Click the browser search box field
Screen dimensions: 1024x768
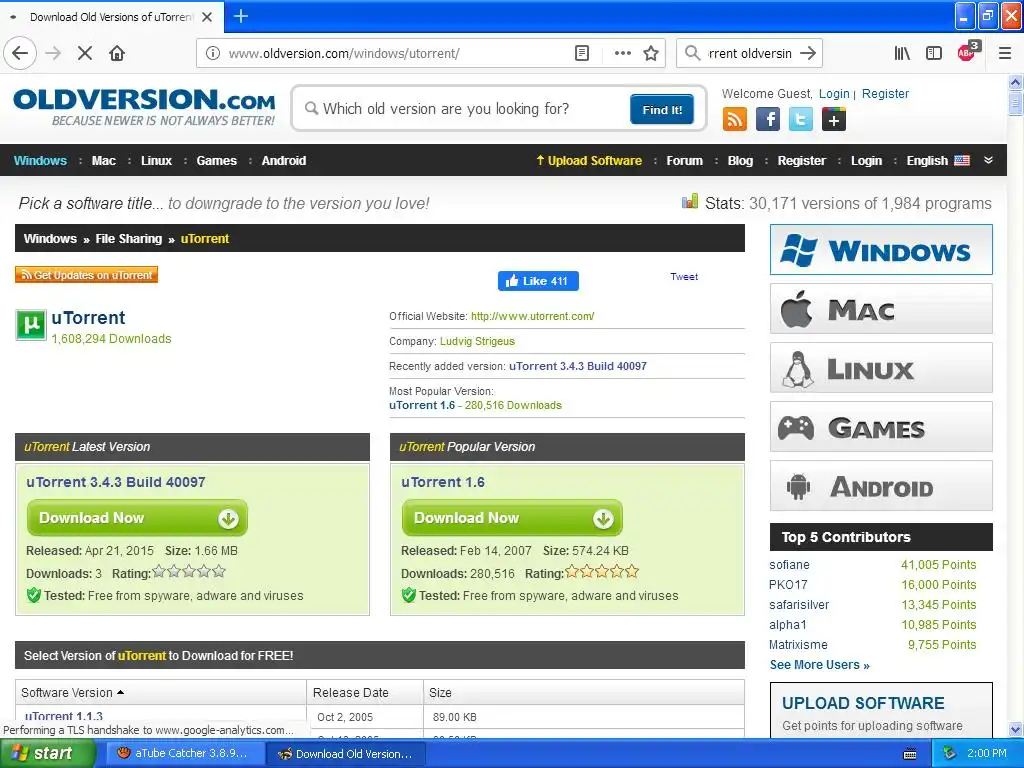pos(750,53)
